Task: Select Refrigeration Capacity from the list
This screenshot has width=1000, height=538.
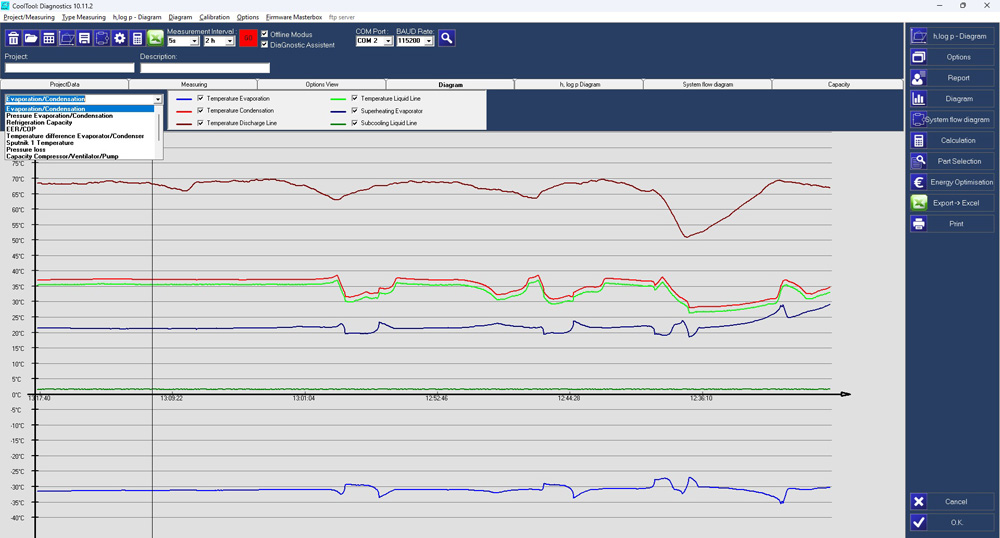Action: point(40,122)
